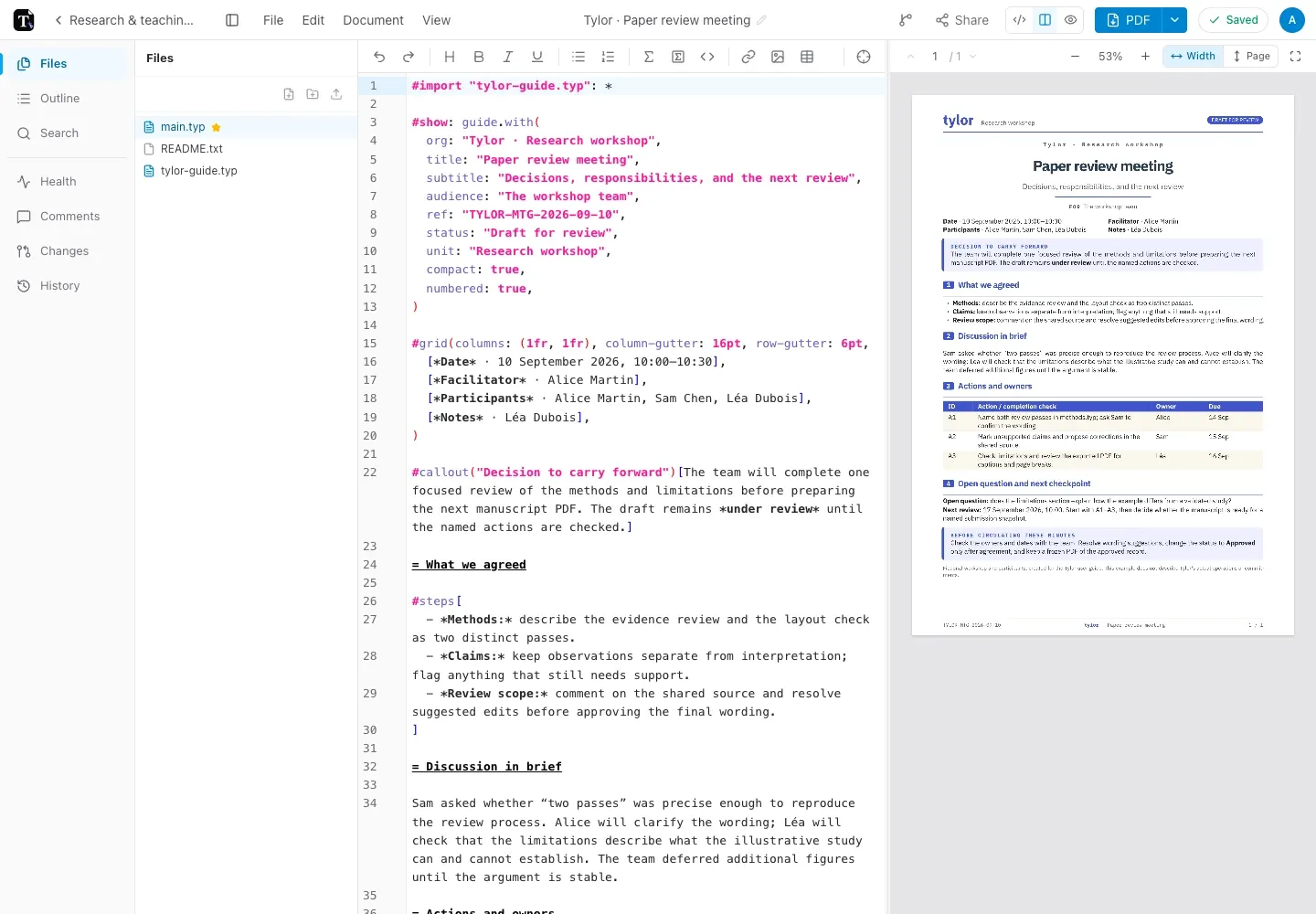1316x914 pixels.
Task: Open the File menu
Action: [273, 20]
